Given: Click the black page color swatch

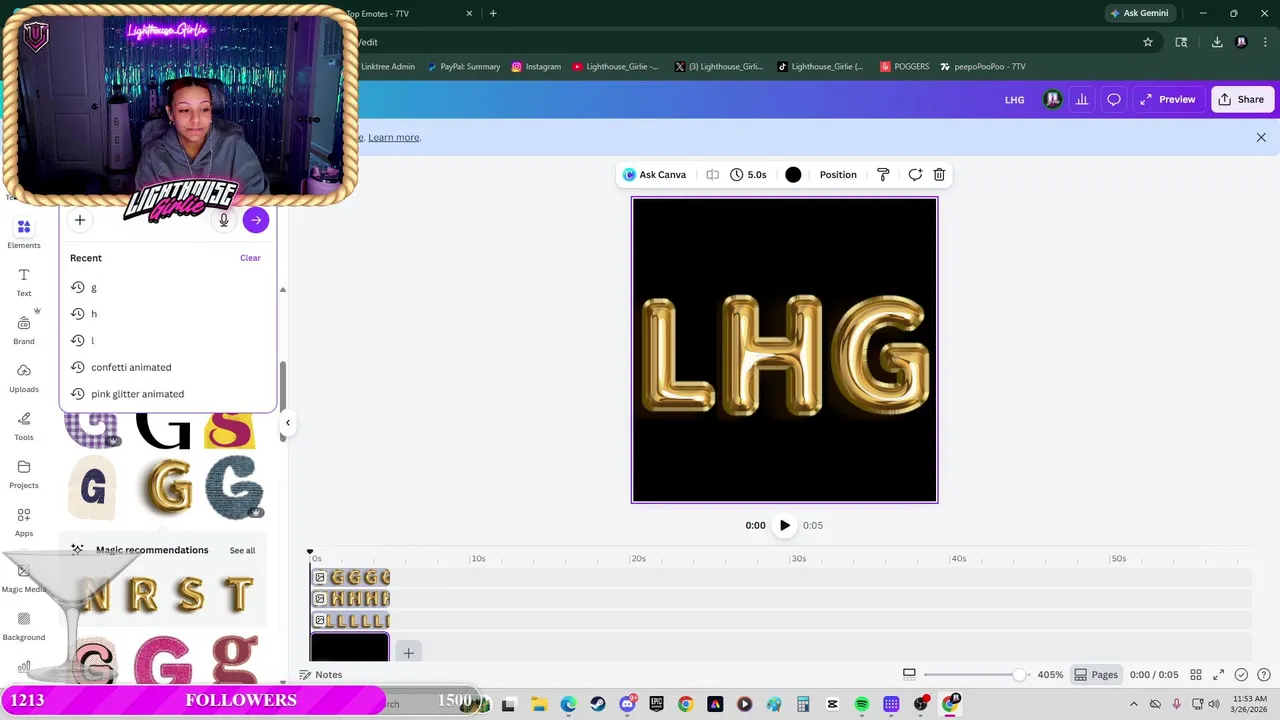Looking at the screenshot, I should (793, 174).
